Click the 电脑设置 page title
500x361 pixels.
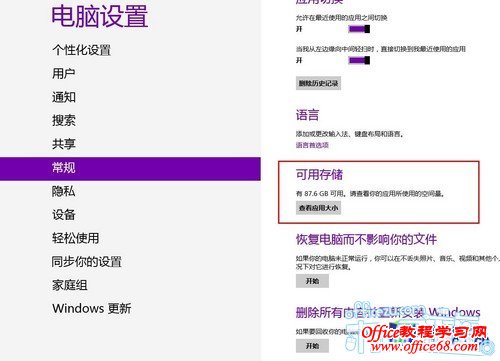[100, 16]
